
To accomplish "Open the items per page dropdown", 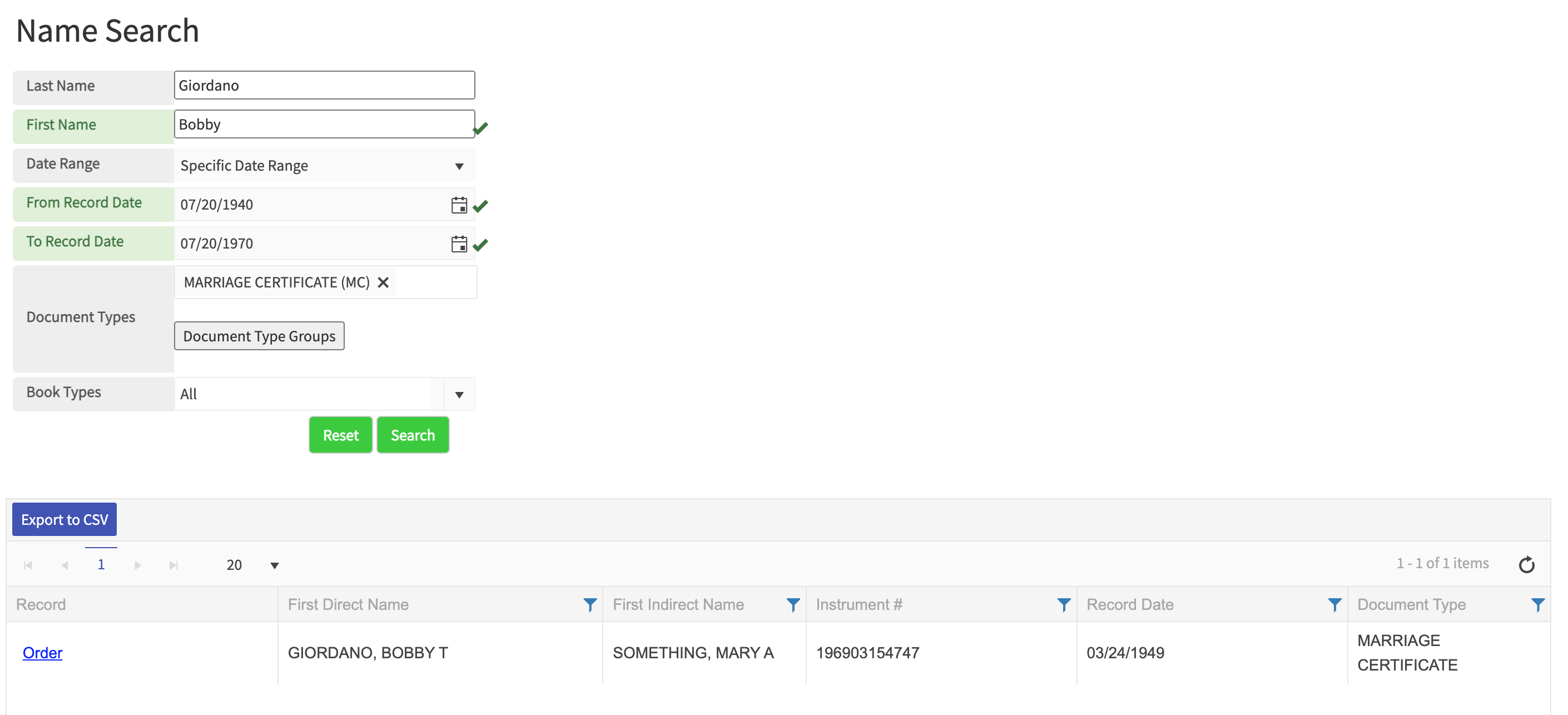I will [275, 565].
